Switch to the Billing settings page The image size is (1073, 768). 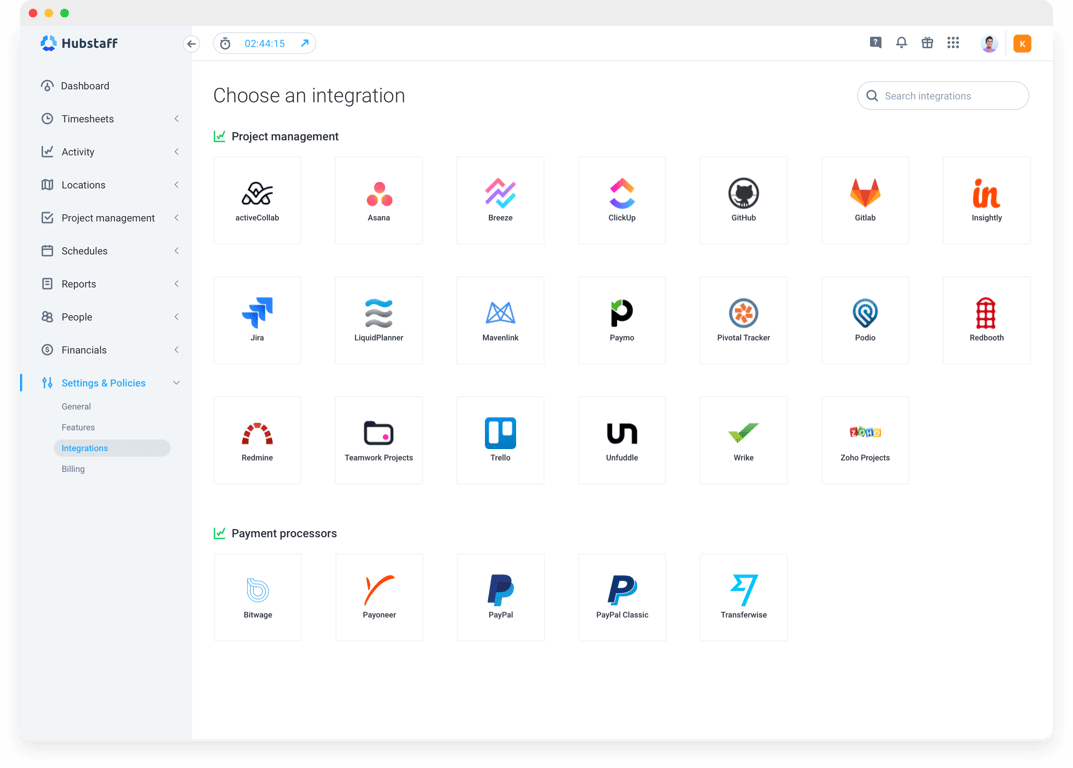pyautogui.click(x=73, y=468)
